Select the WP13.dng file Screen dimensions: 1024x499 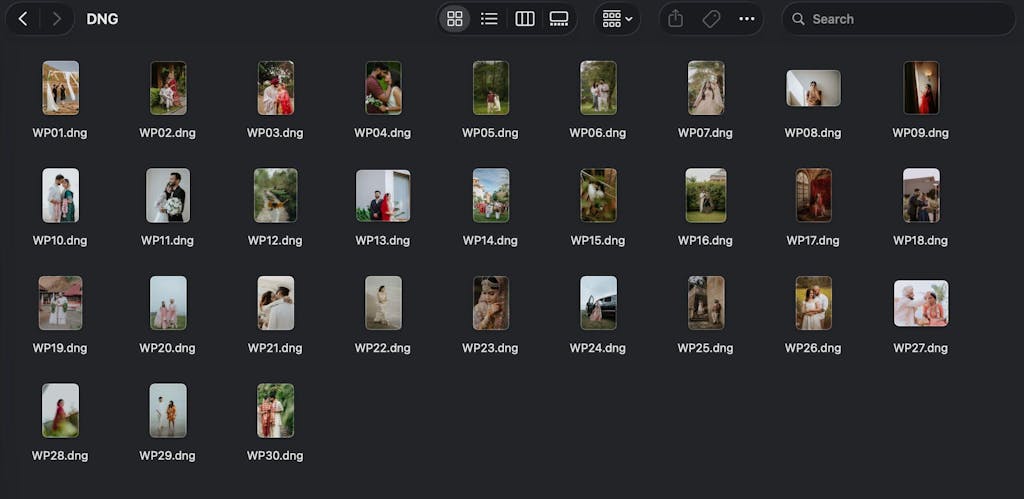pyautogui.click(x=383, y=195)
